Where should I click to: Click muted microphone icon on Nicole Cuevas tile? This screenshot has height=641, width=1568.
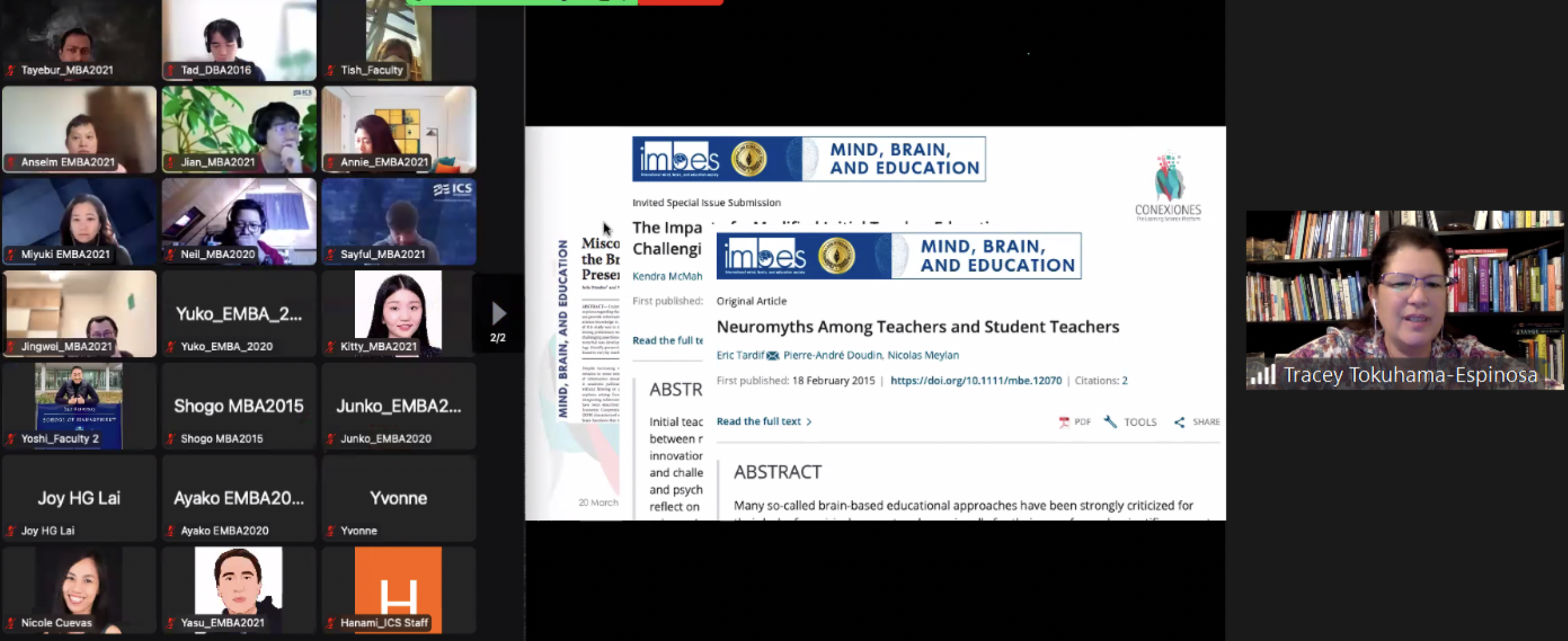[x=10, y=622]
